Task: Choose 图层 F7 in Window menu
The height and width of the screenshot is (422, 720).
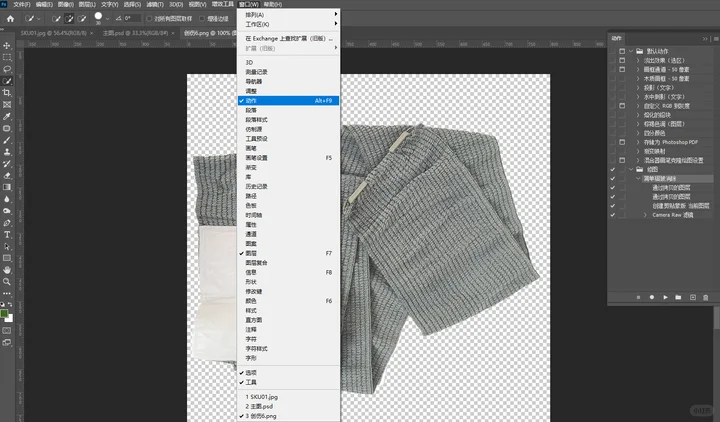Action: pyautogui.click(x=288, y=253)
